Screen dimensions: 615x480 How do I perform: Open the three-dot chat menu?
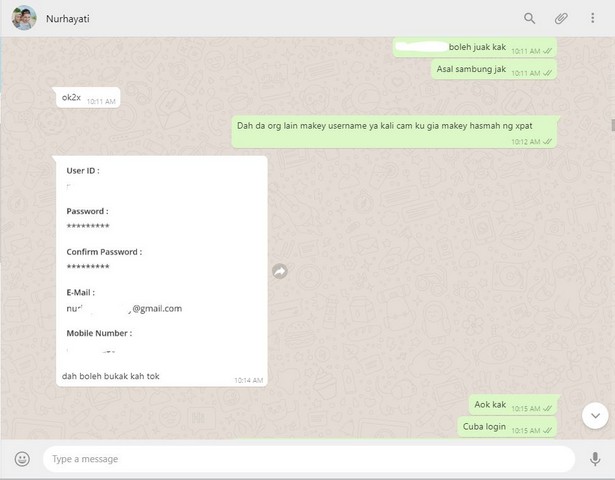593,18
